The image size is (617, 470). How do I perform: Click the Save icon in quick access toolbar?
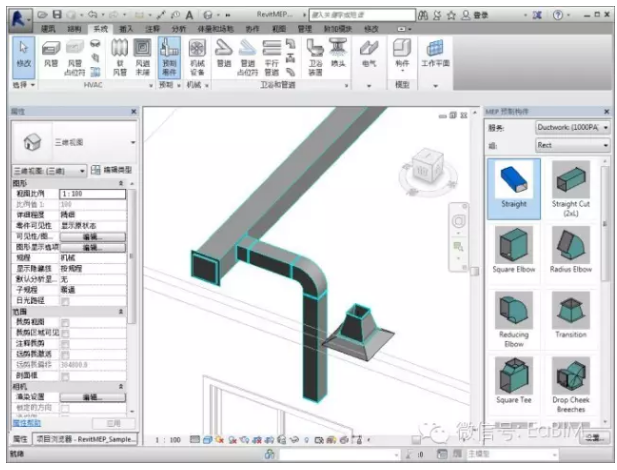point(57,15)
